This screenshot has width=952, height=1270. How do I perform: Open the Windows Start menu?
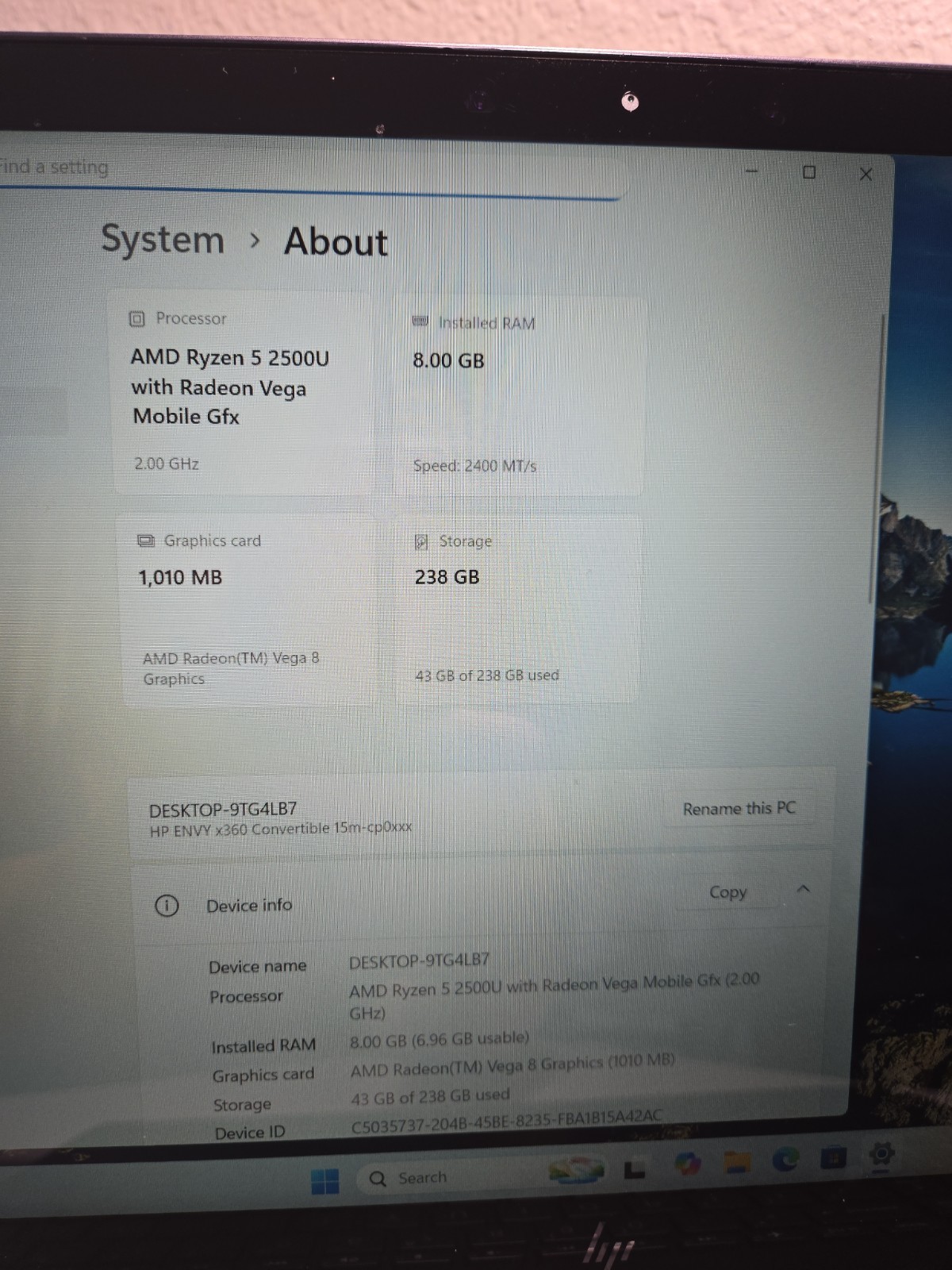click(324, 1181)
